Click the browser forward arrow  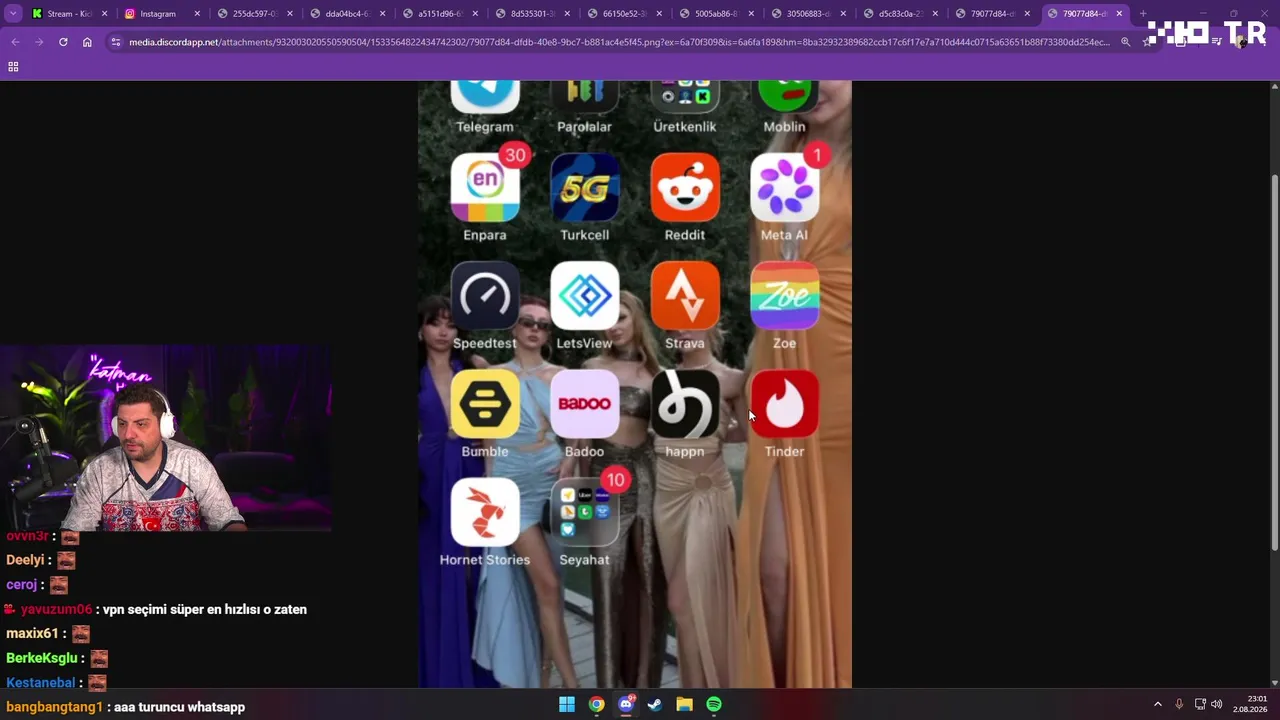tap(39, 42)
